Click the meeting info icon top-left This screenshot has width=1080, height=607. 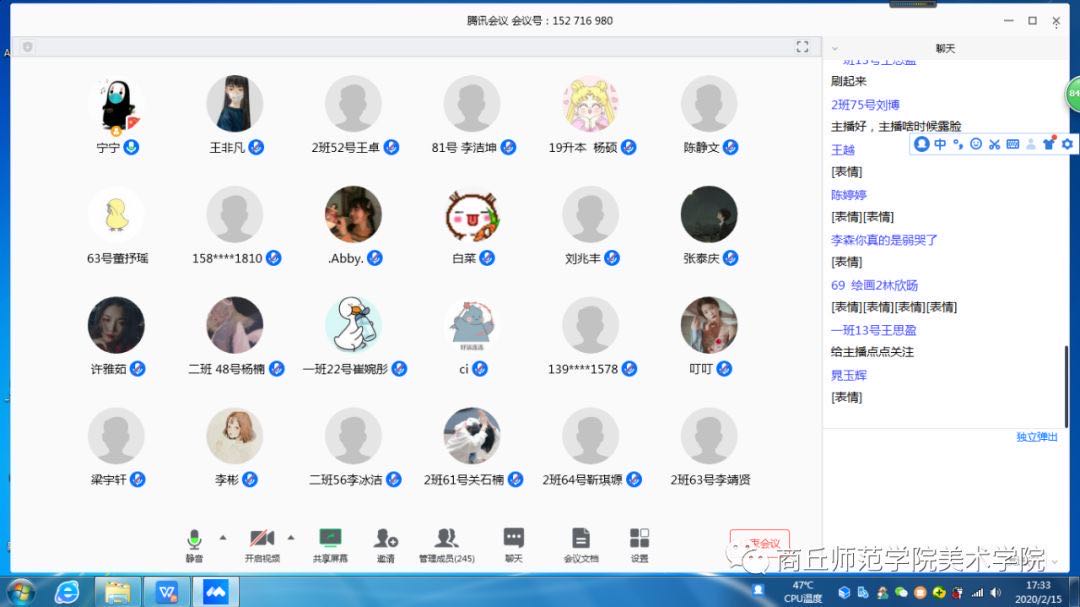(x=28, y=47)
